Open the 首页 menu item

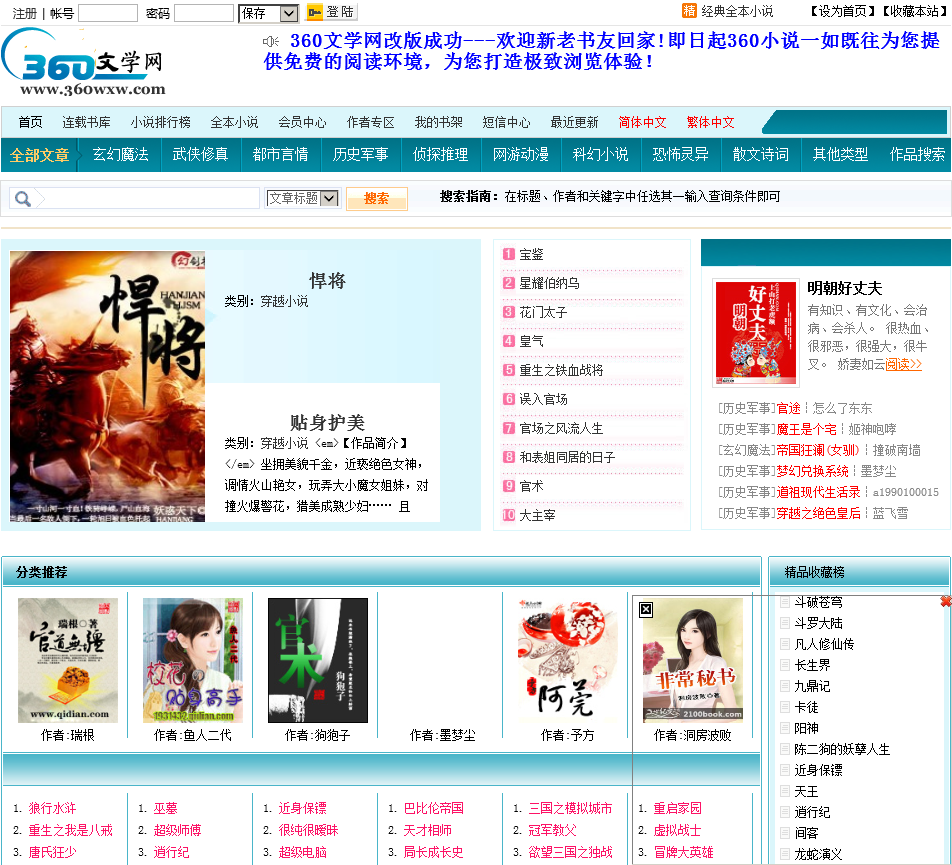(30, 123)
